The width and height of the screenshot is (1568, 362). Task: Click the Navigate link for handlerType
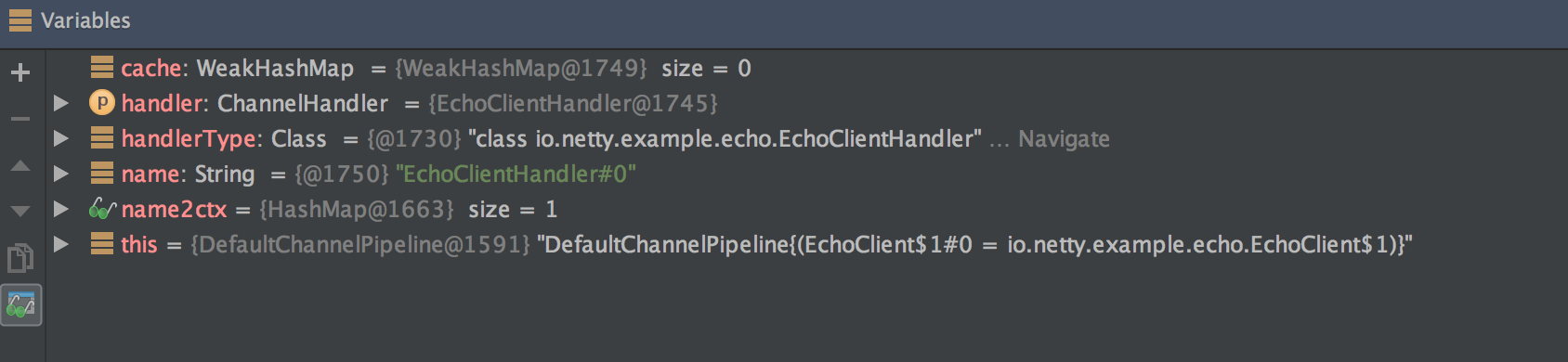coord(1064,139)
